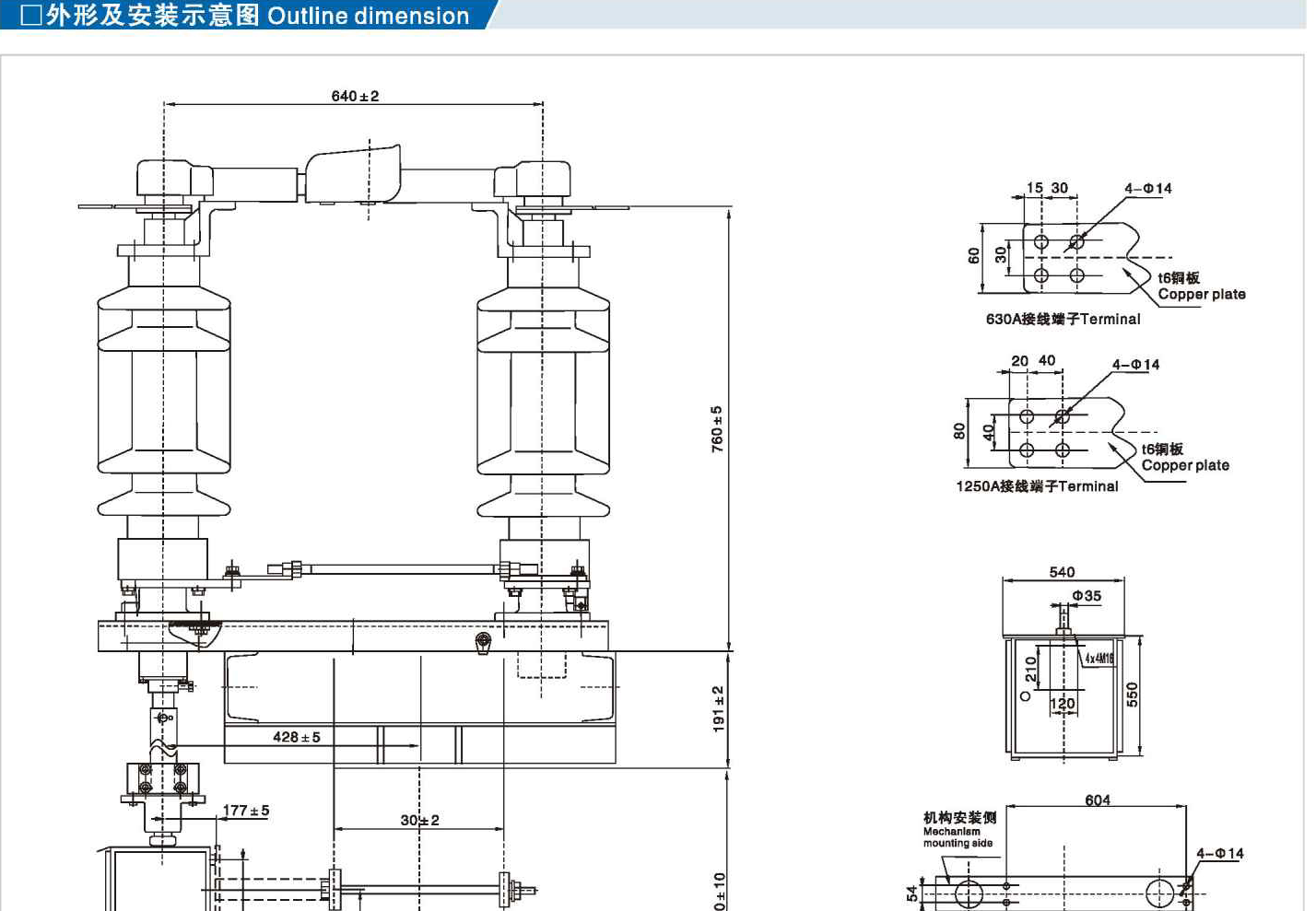Click the 604 mounting dimension label
The image size is (1316, 911).
pyautogui.click(x=1097, y=800)
